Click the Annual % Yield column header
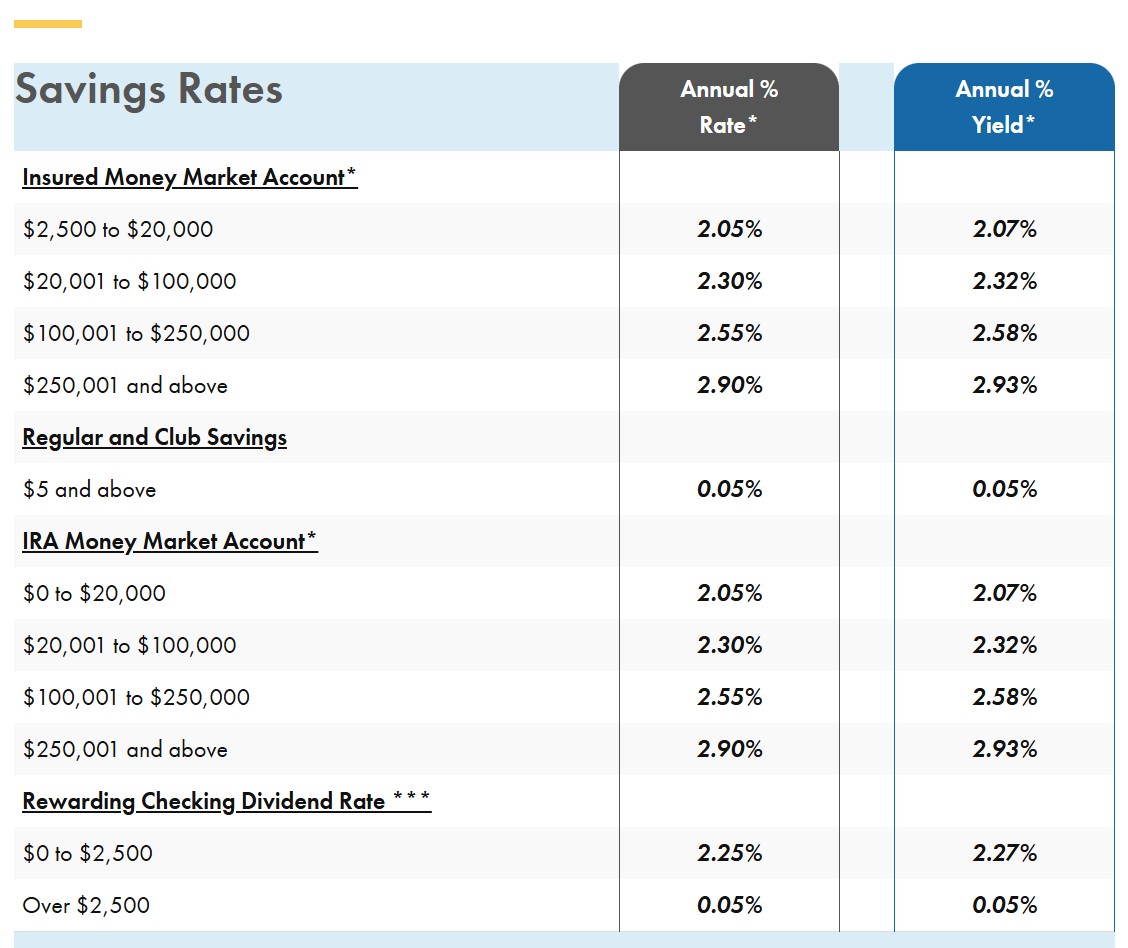This screenshot has height=948, width=1128. click(1004, 107)
